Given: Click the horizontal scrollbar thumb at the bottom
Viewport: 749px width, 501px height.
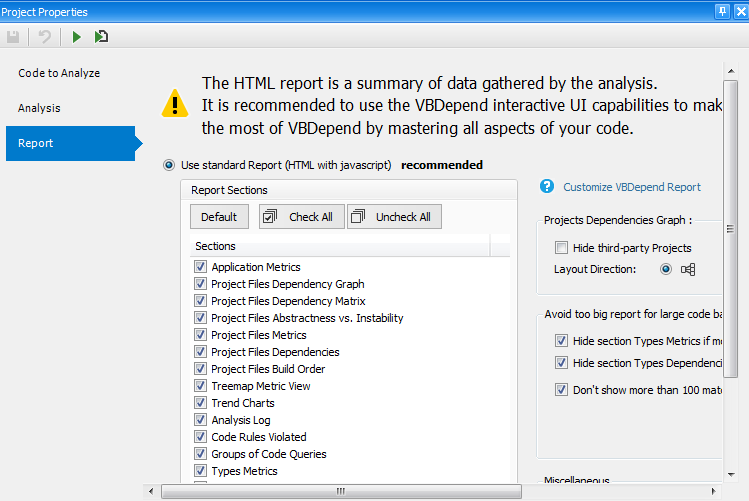Looking at the screenshot, I should (x=340, y=491).
